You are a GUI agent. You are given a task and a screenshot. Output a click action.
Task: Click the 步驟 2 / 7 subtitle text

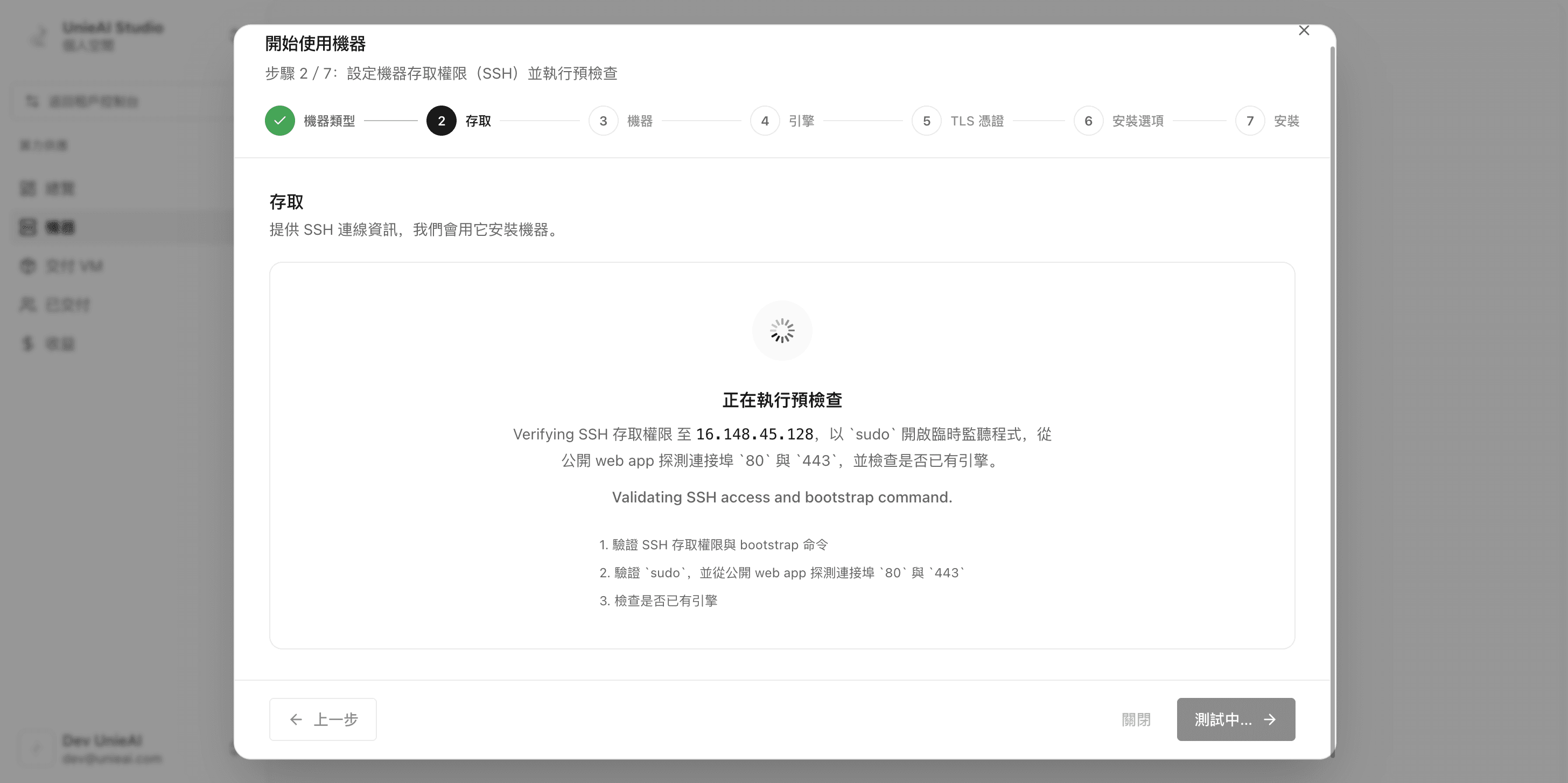(x=442, y=74)
